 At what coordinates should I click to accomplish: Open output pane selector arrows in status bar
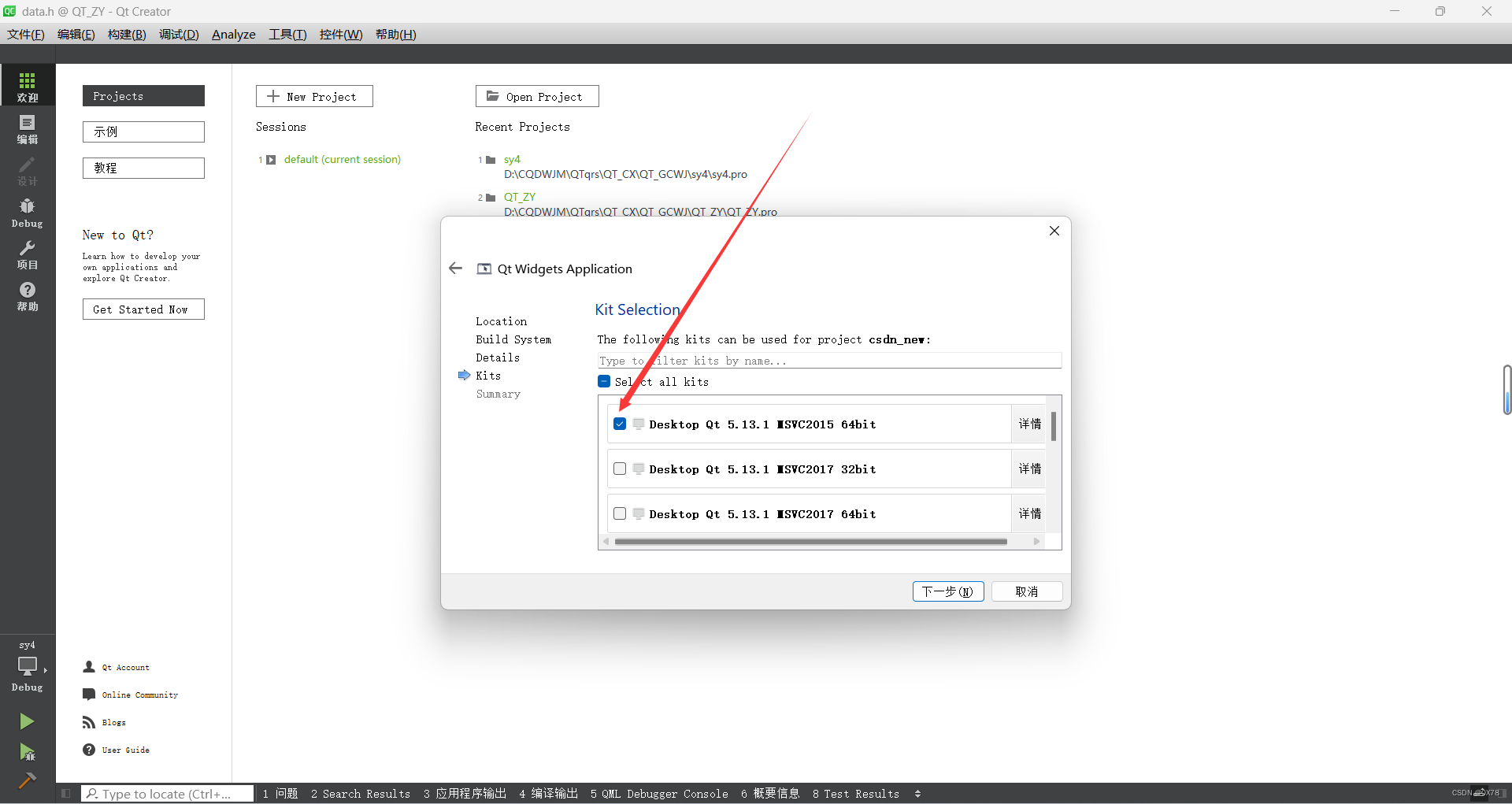click(917, 794)
